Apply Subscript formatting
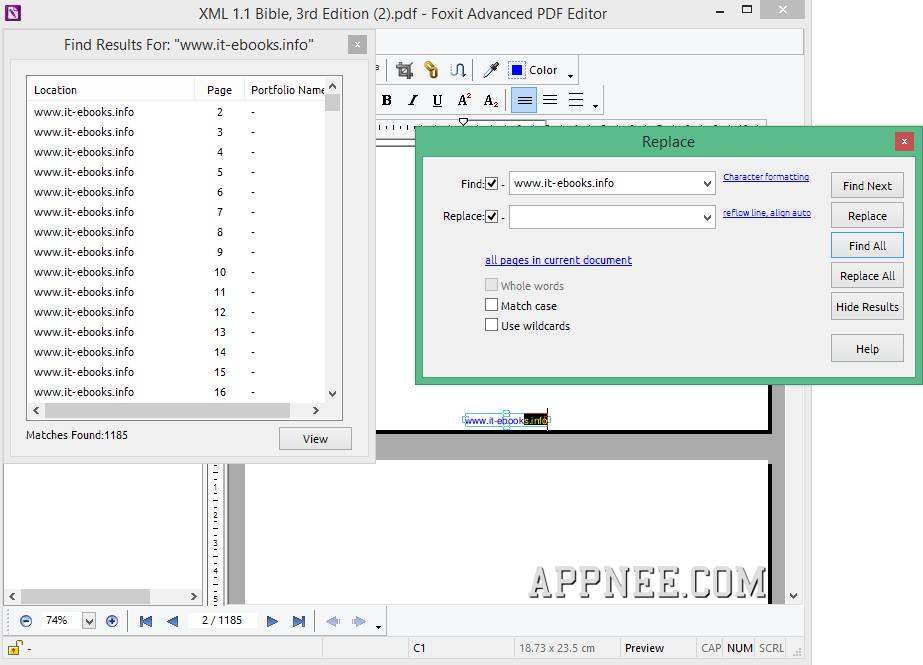 coord(491,101)
